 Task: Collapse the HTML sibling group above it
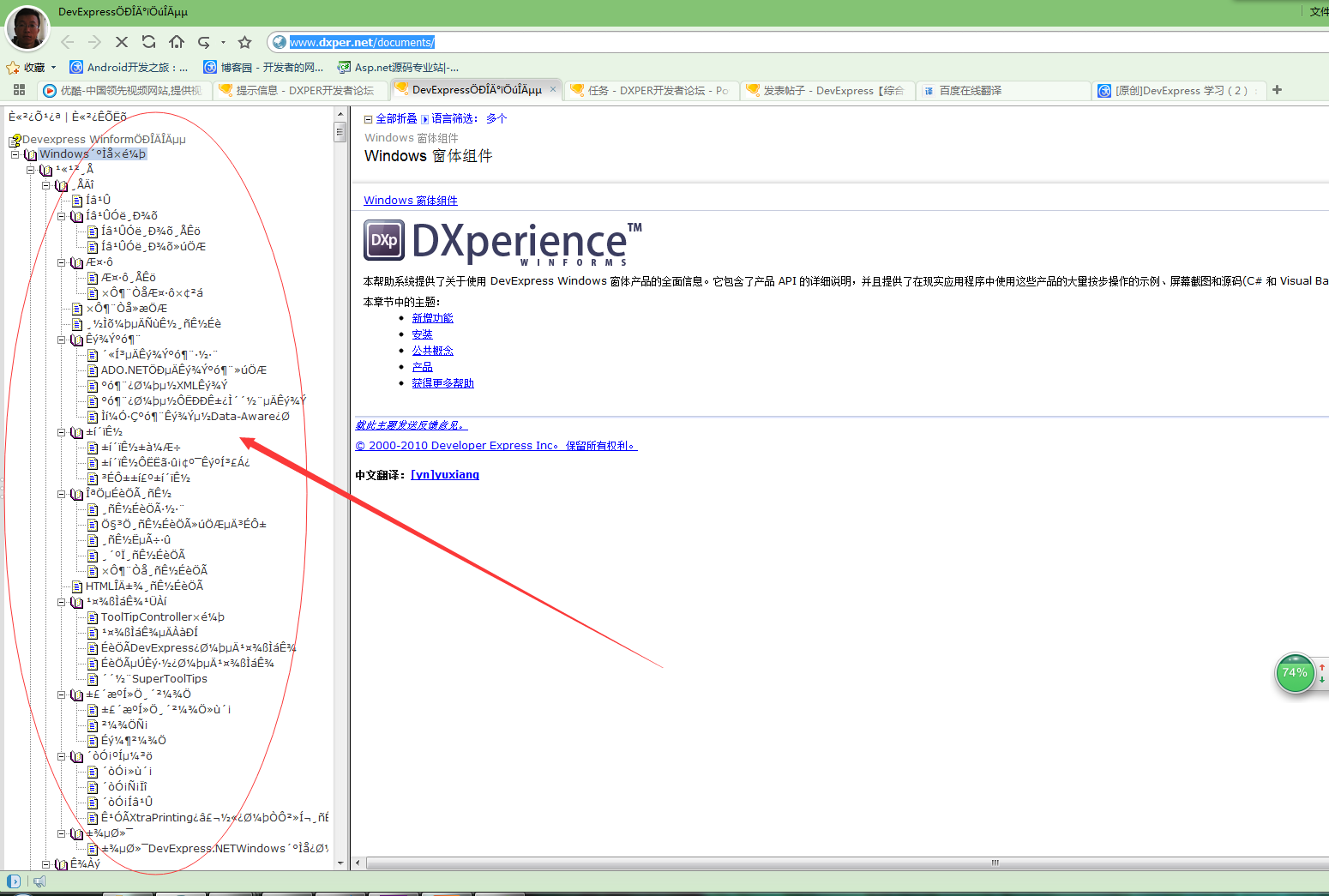tap(61, 494)
